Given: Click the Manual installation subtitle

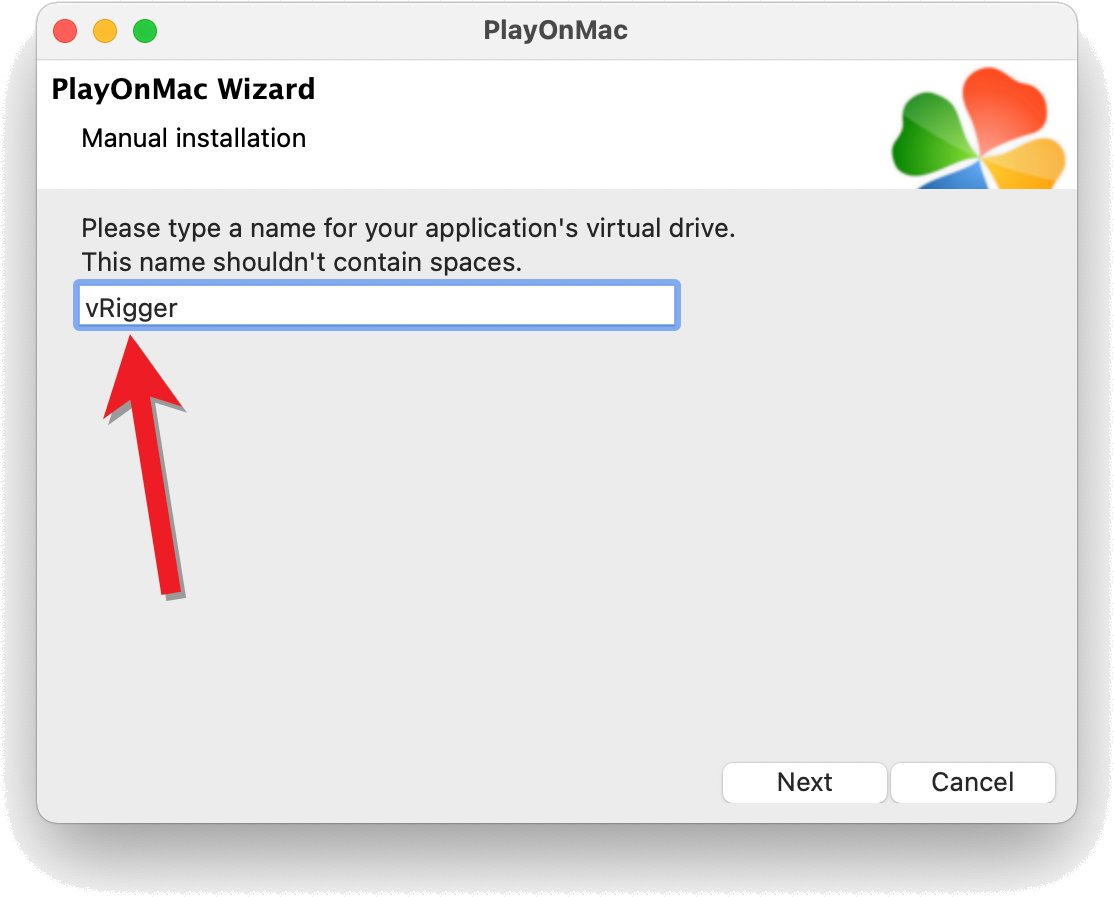Looking at the screenshot, I should pyautogui.click(x=194, y=138).
